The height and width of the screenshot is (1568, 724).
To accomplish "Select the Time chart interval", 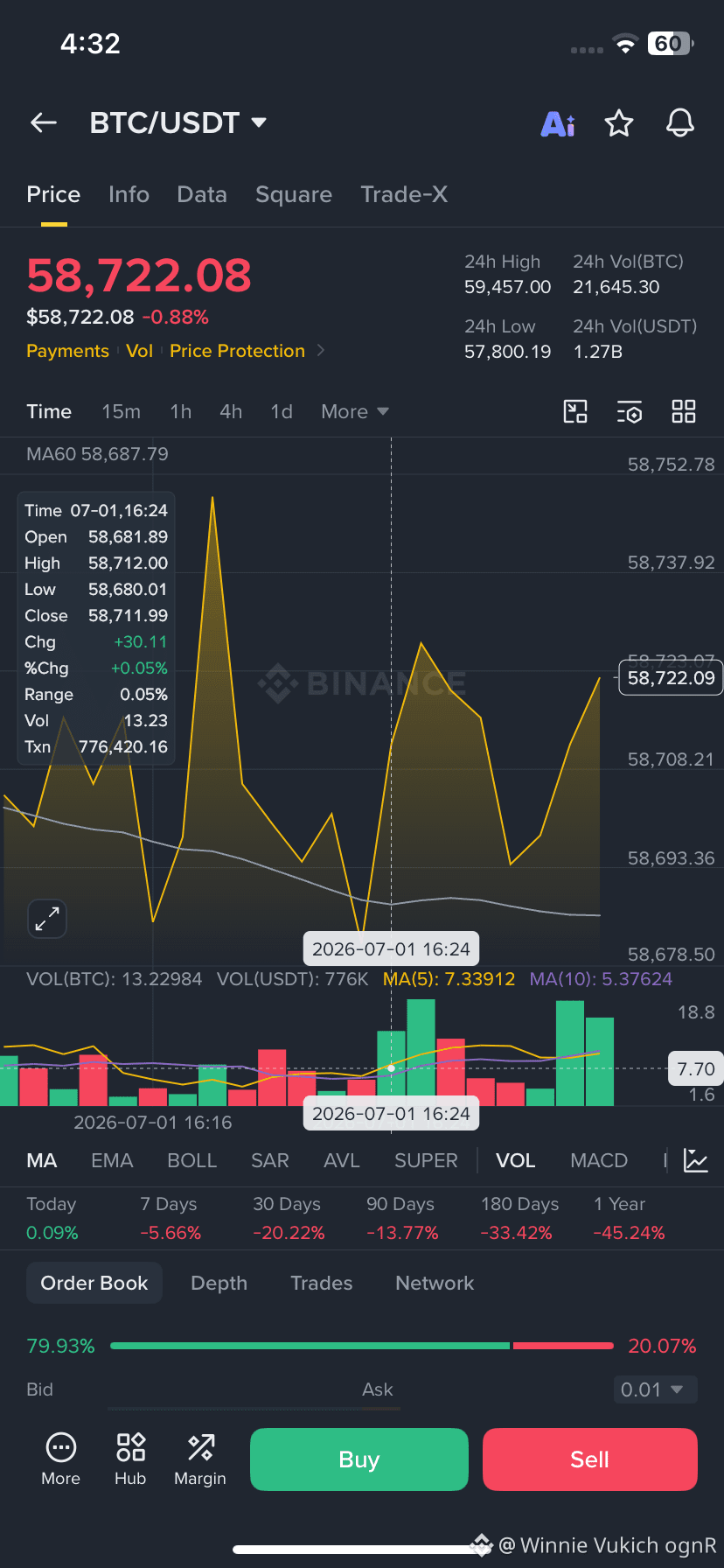I will coord(49,411).
